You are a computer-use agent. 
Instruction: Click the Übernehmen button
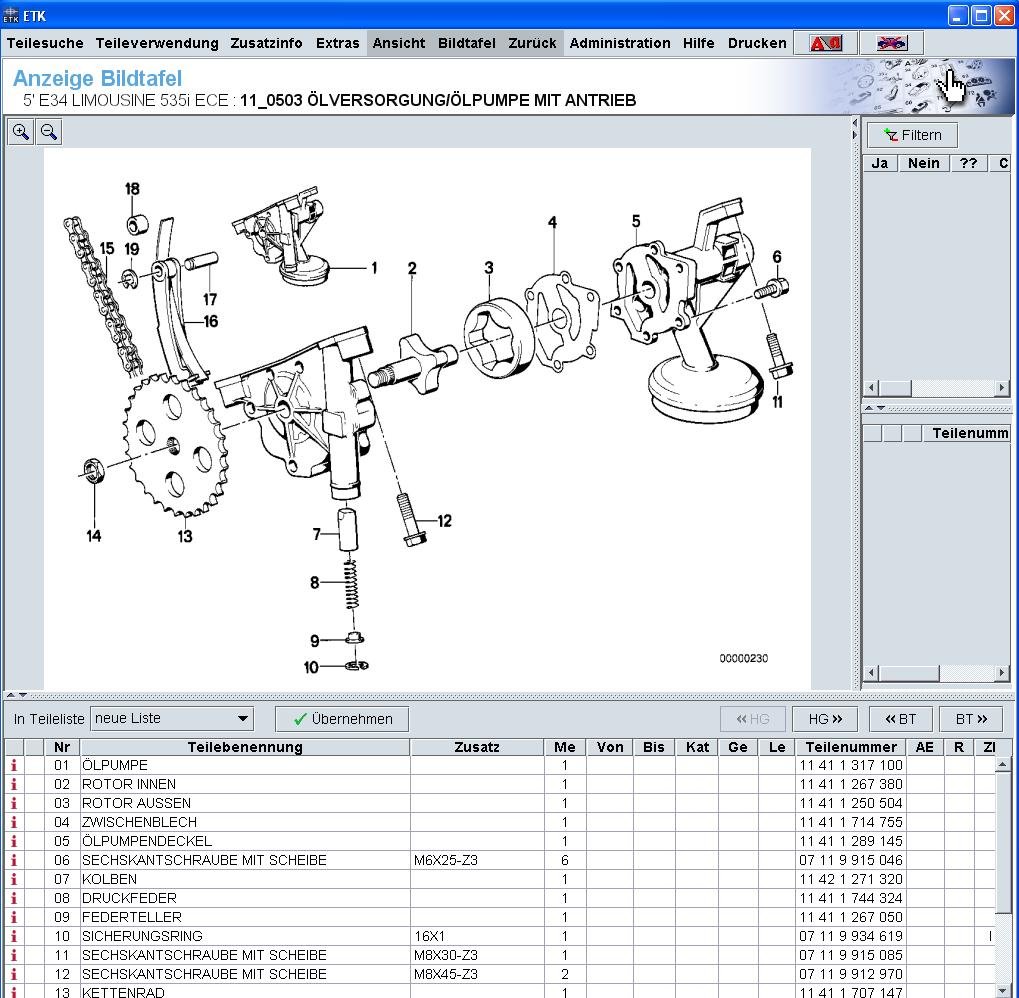(x=342, y=719)
